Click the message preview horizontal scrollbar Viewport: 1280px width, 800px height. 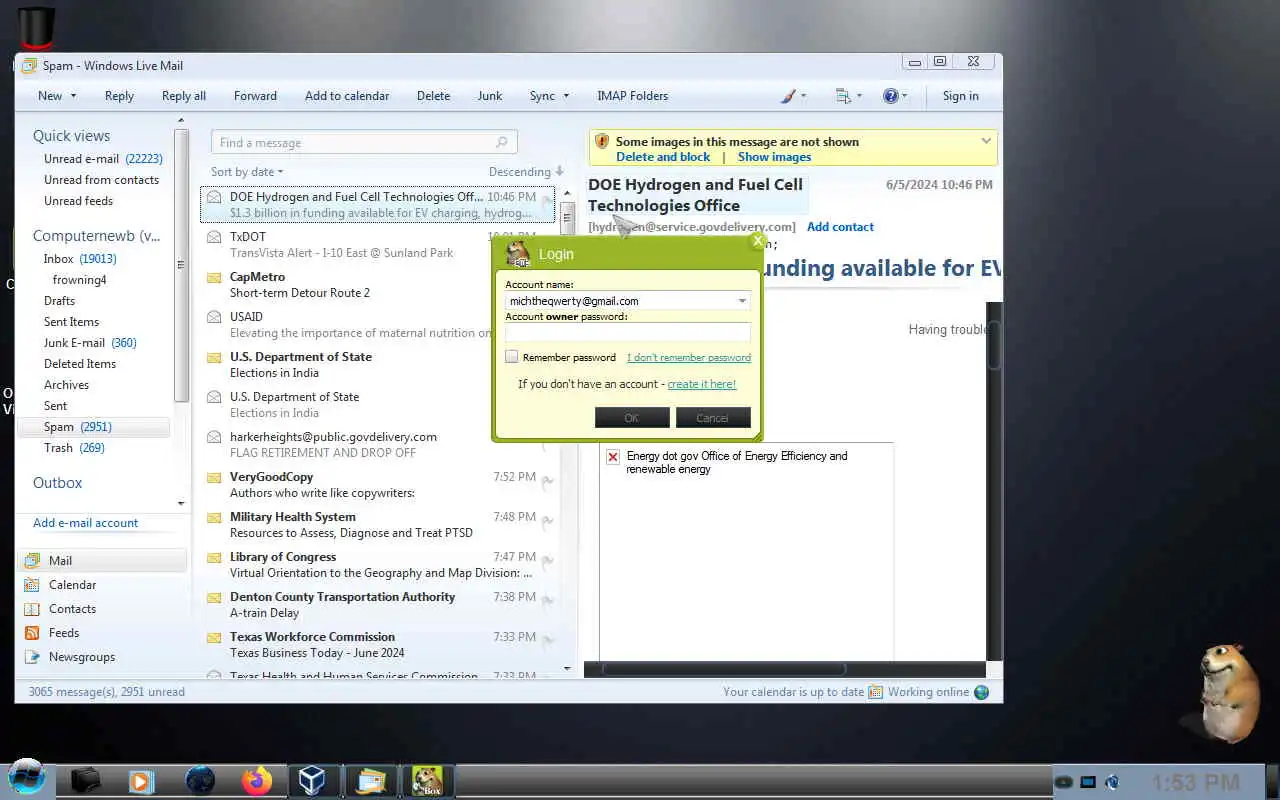click(722, 668)
